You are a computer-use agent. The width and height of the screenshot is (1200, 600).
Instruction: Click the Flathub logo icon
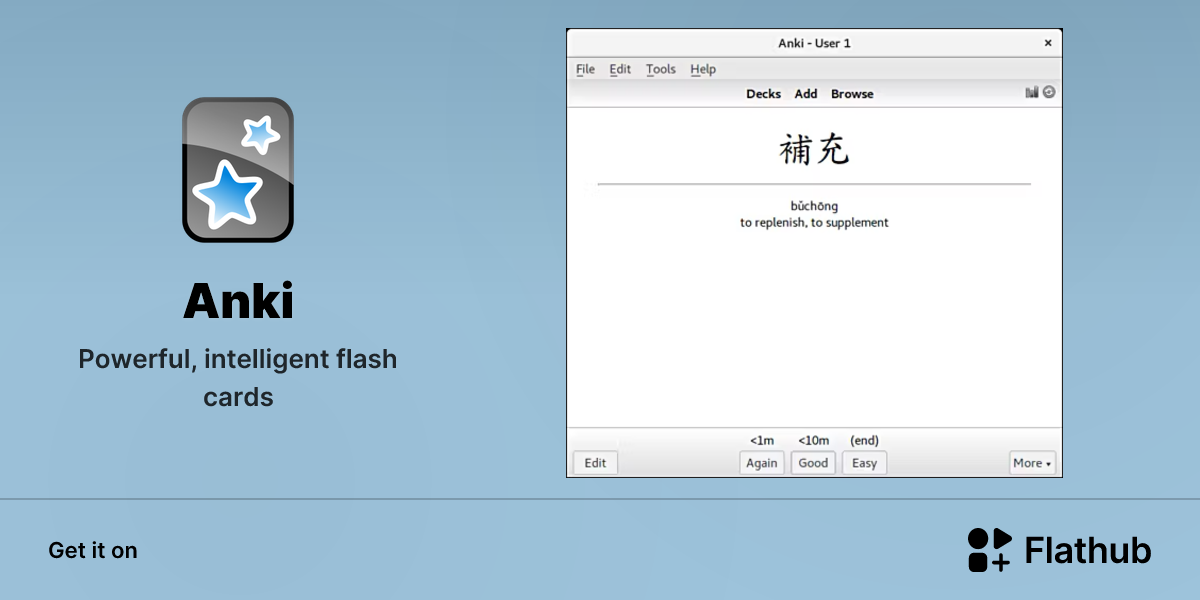989,550
